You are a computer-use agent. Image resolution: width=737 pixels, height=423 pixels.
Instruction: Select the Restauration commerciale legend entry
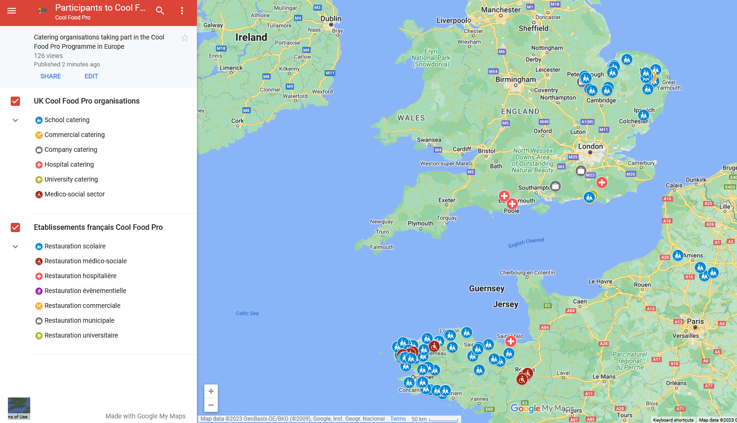tap(78, 306)
